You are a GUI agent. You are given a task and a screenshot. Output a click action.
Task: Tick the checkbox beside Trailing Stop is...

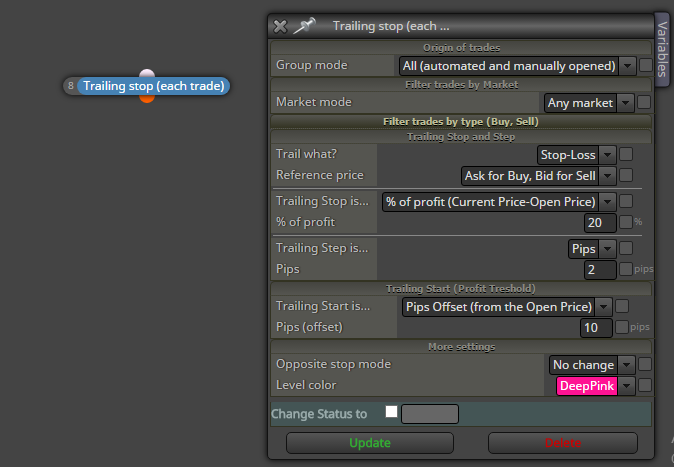(x=626, y=201)
